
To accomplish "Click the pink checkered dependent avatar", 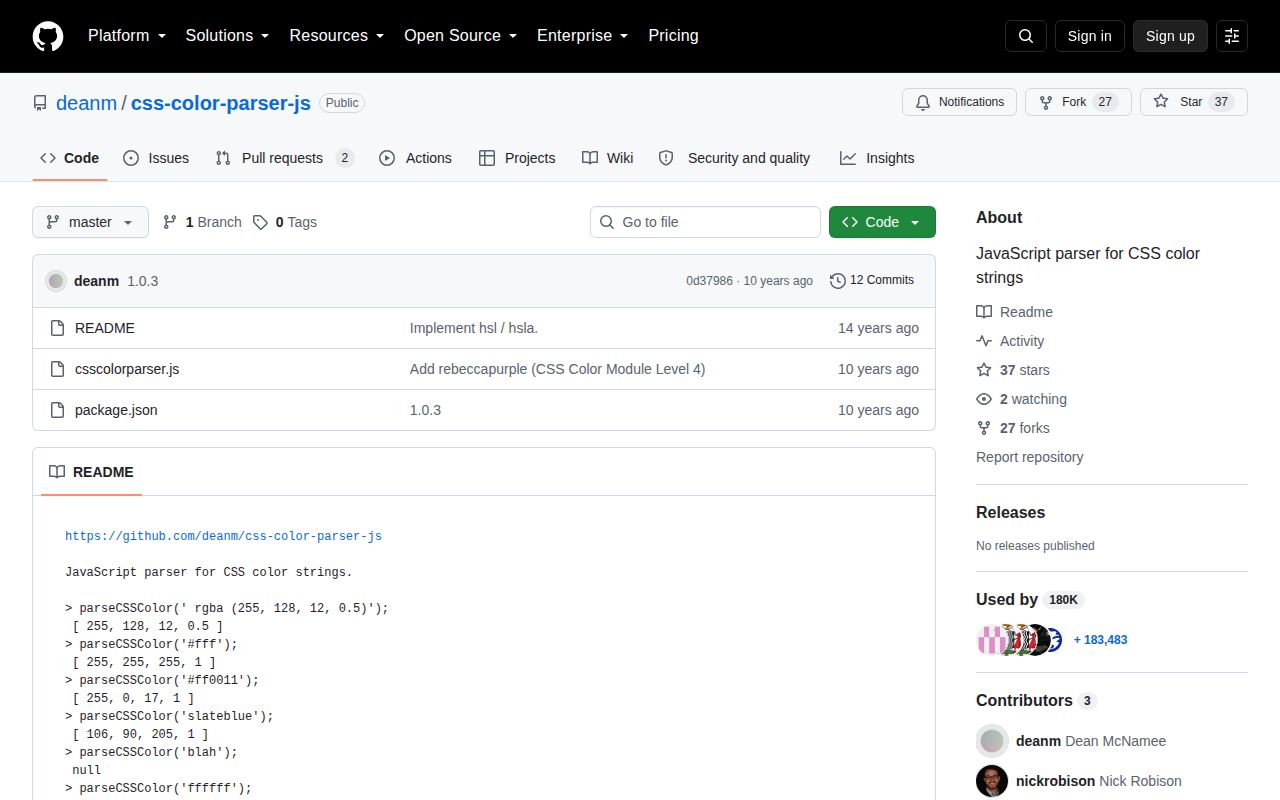I will pos(991,640).
